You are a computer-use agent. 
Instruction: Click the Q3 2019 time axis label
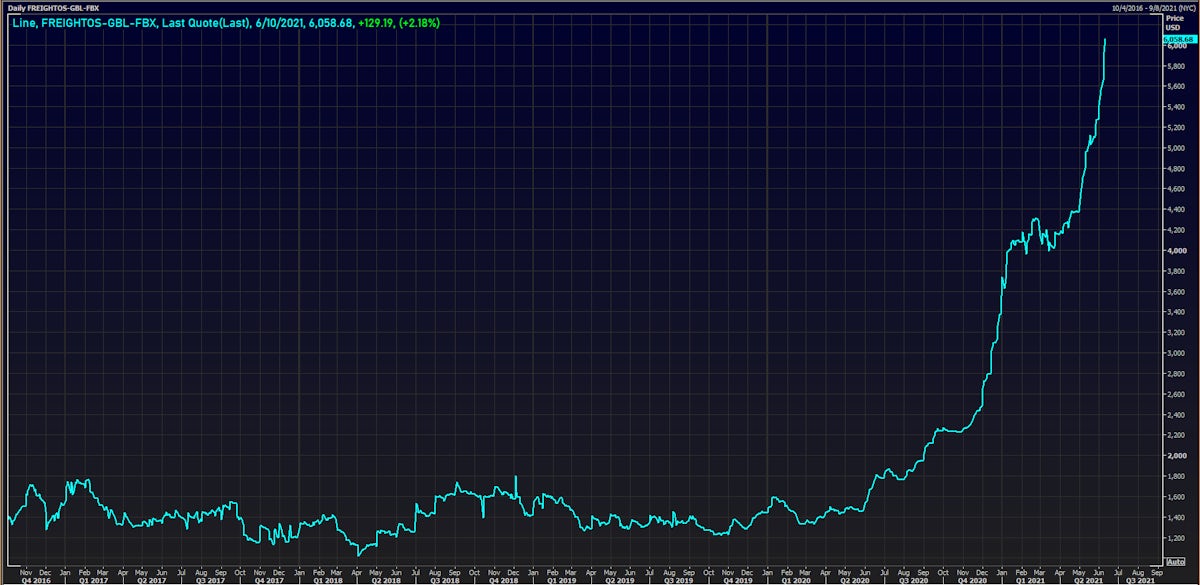(679, 579)
